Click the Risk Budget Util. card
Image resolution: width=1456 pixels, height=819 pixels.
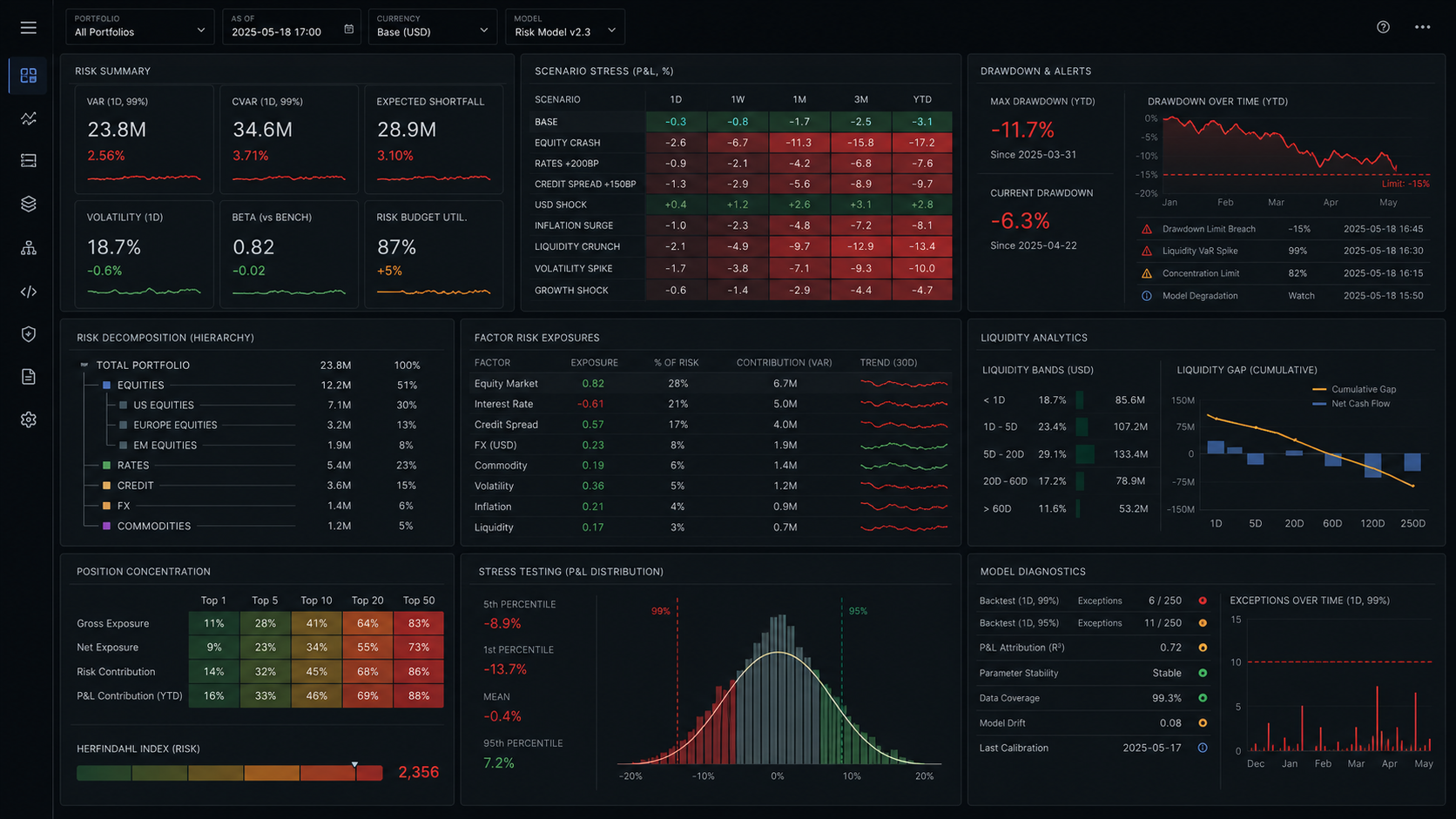click(x=434, y=254)
